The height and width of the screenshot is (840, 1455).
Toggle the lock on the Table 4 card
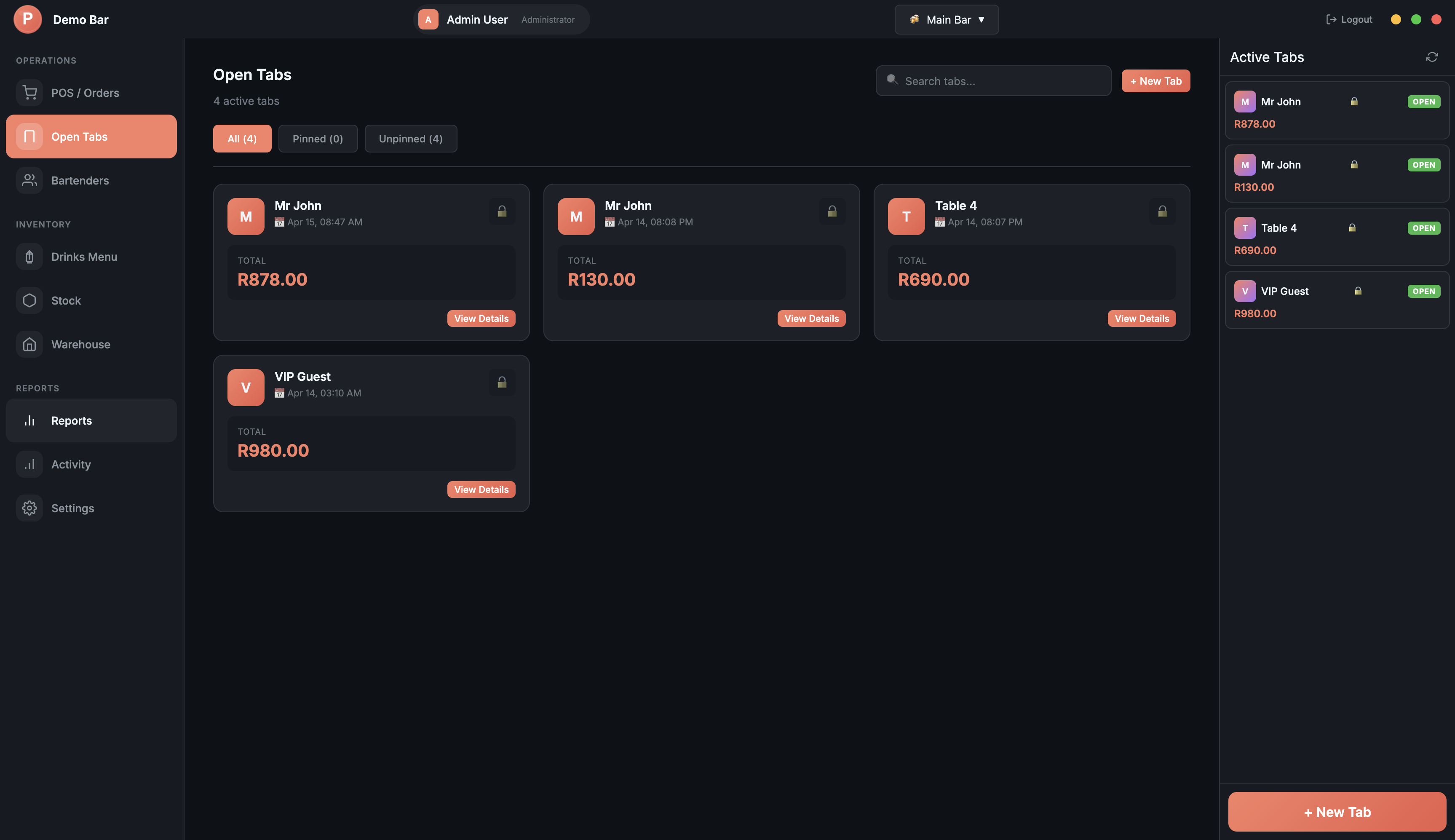point(1163,211)
